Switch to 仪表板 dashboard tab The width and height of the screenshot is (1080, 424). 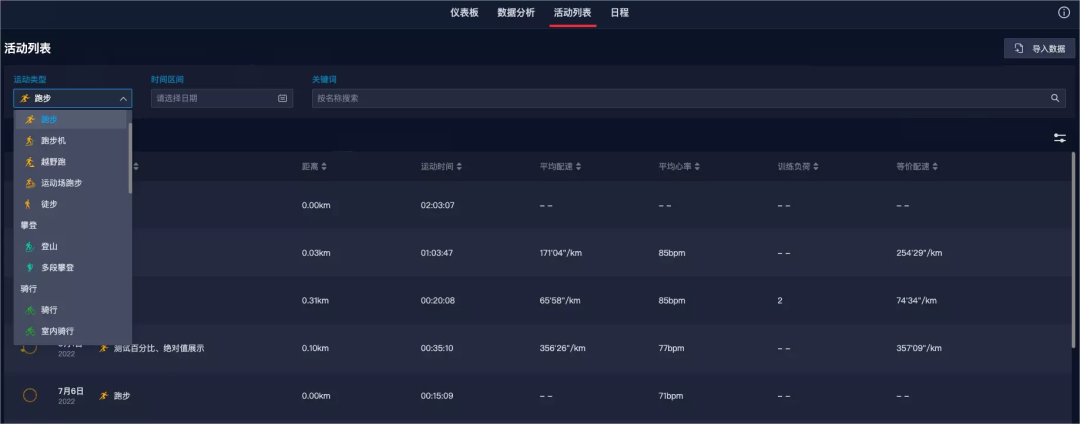[465, 12]
